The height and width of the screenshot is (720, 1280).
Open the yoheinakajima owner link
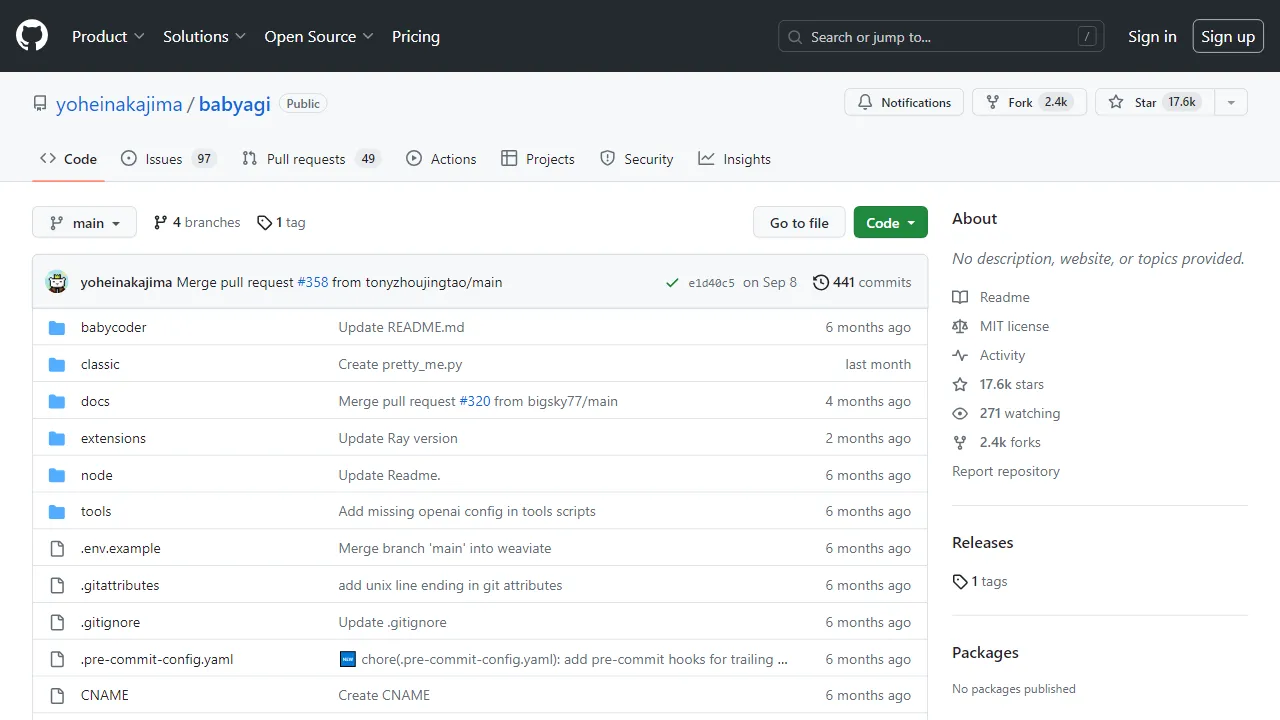[x=119, y=103]
